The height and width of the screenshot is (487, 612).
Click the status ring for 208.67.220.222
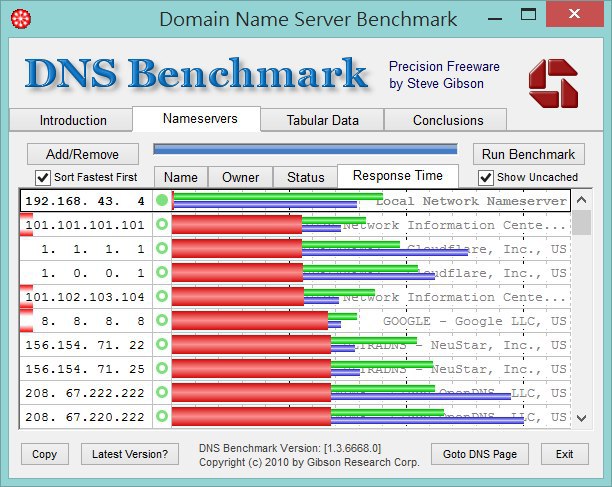(162, 416)
